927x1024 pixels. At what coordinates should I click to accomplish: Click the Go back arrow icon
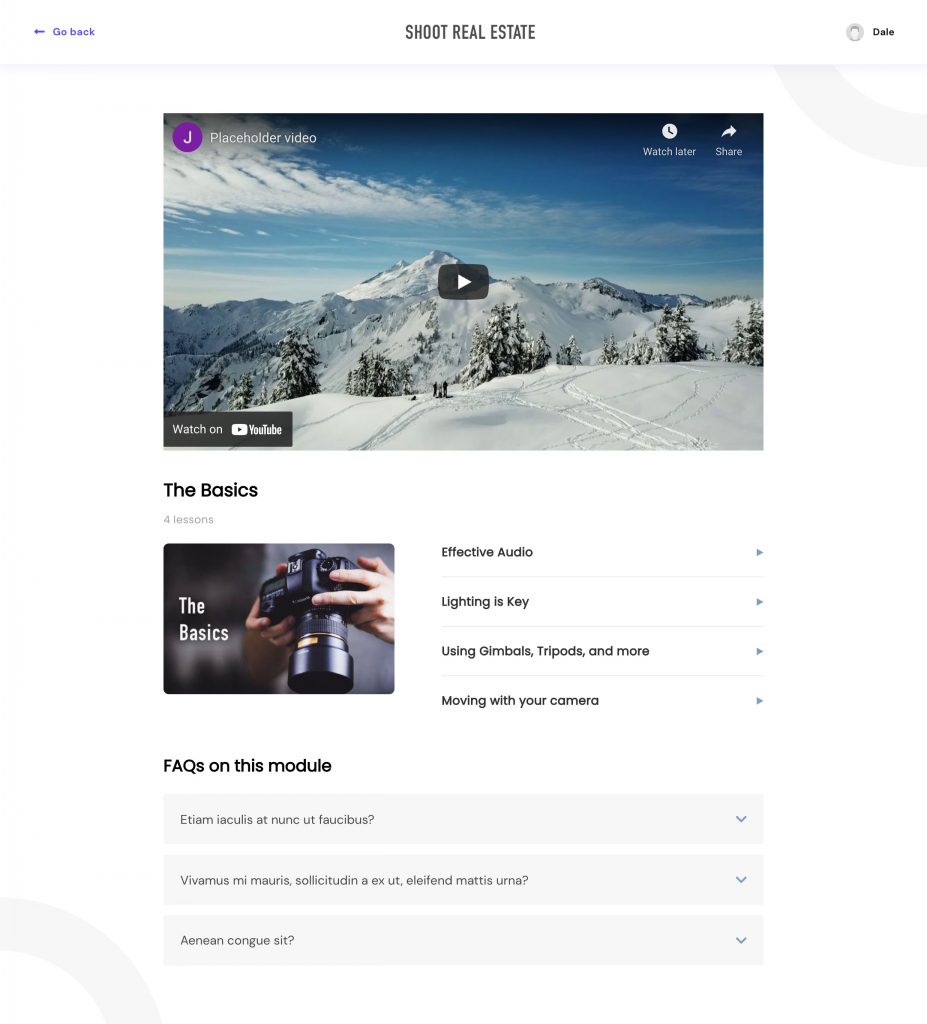39,31
